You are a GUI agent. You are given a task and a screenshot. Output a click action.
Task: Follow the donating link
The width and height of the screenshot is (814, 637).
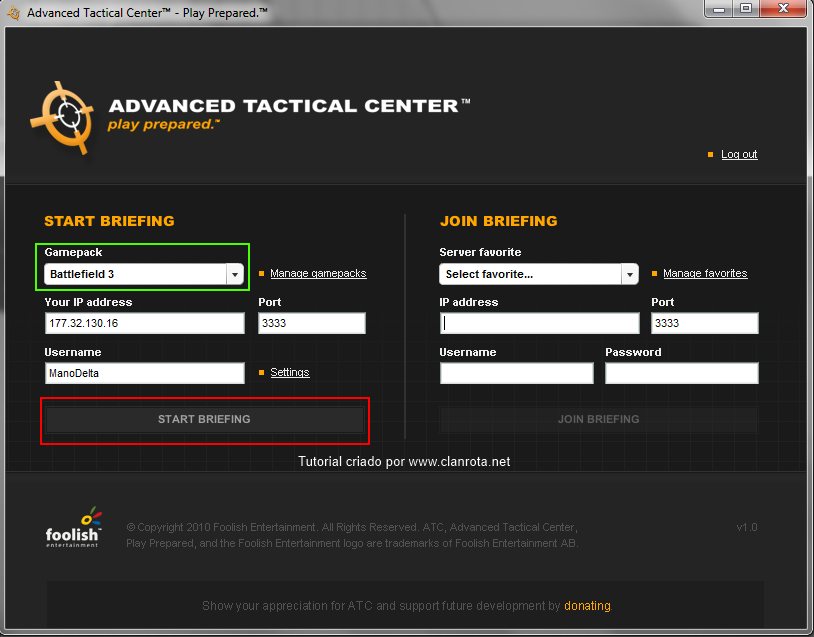[x=587, y=606]
